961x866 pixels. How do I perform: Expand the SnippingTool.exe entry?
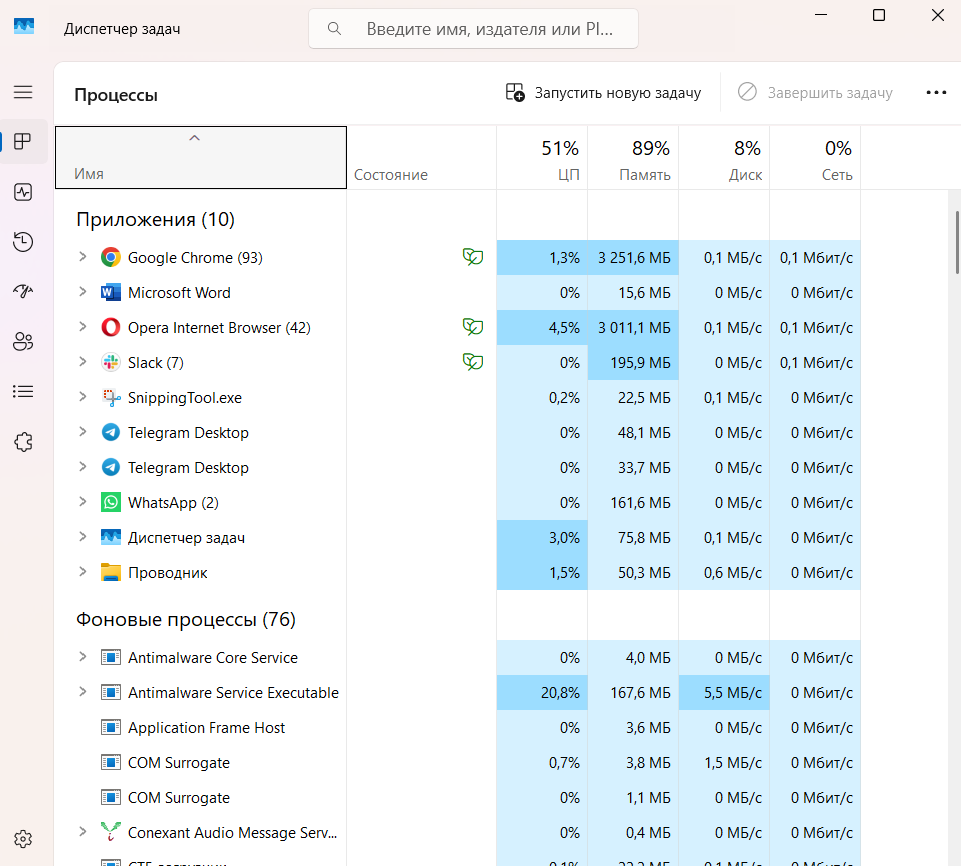coord(83,397)
